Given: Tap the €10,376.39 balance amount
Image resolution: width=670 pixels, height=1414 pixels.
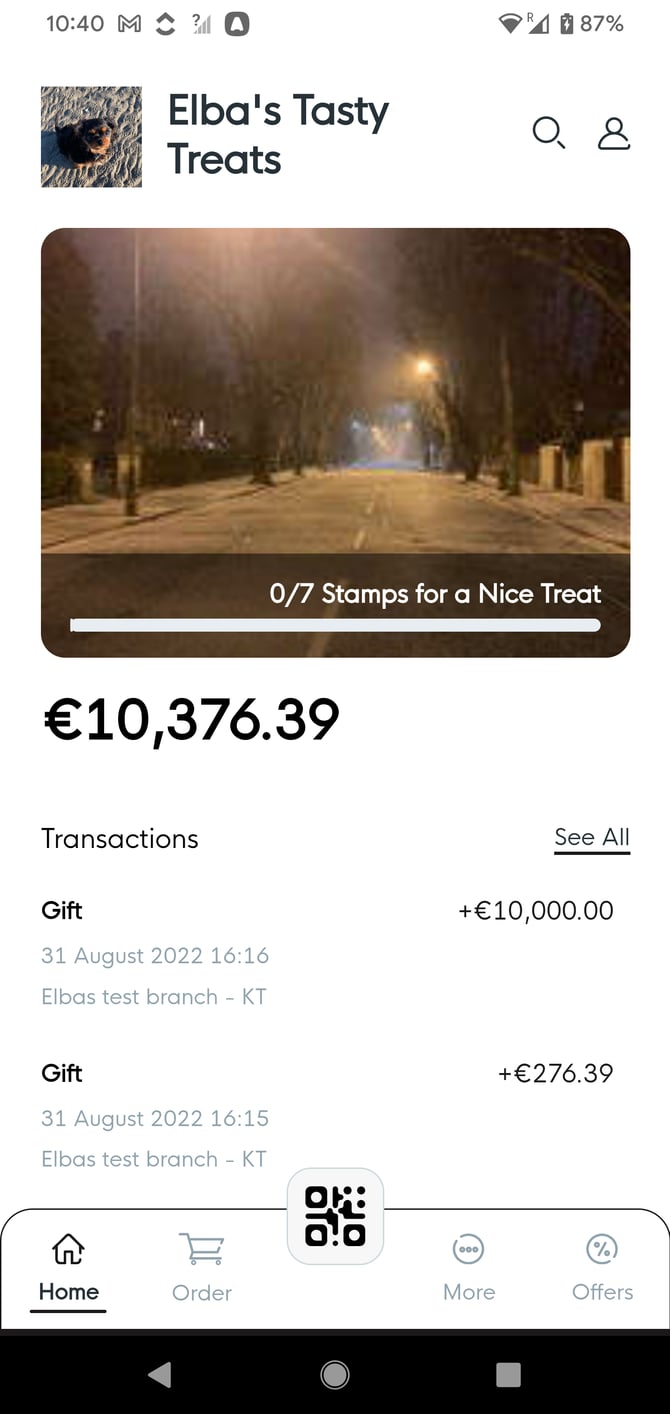Looking at the screenshot, I should [191, 719].
